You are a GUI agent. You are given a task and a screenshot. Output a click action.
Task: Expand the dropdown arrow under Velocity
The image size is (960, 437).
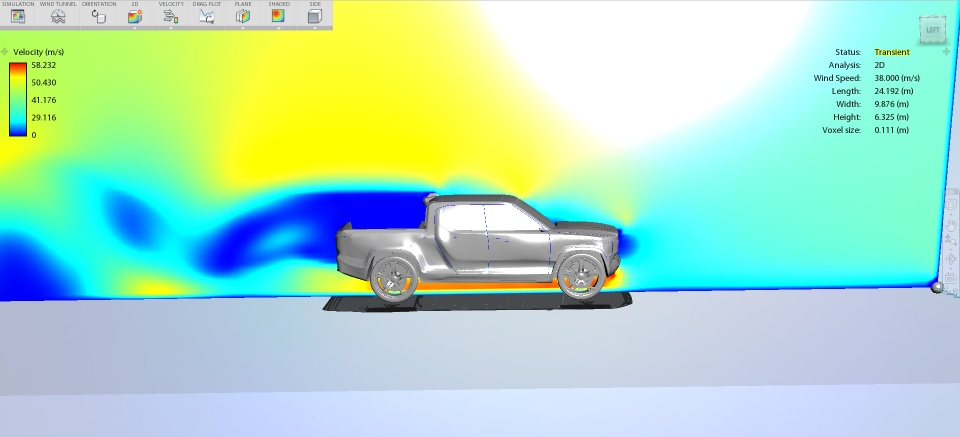[171, 28]
